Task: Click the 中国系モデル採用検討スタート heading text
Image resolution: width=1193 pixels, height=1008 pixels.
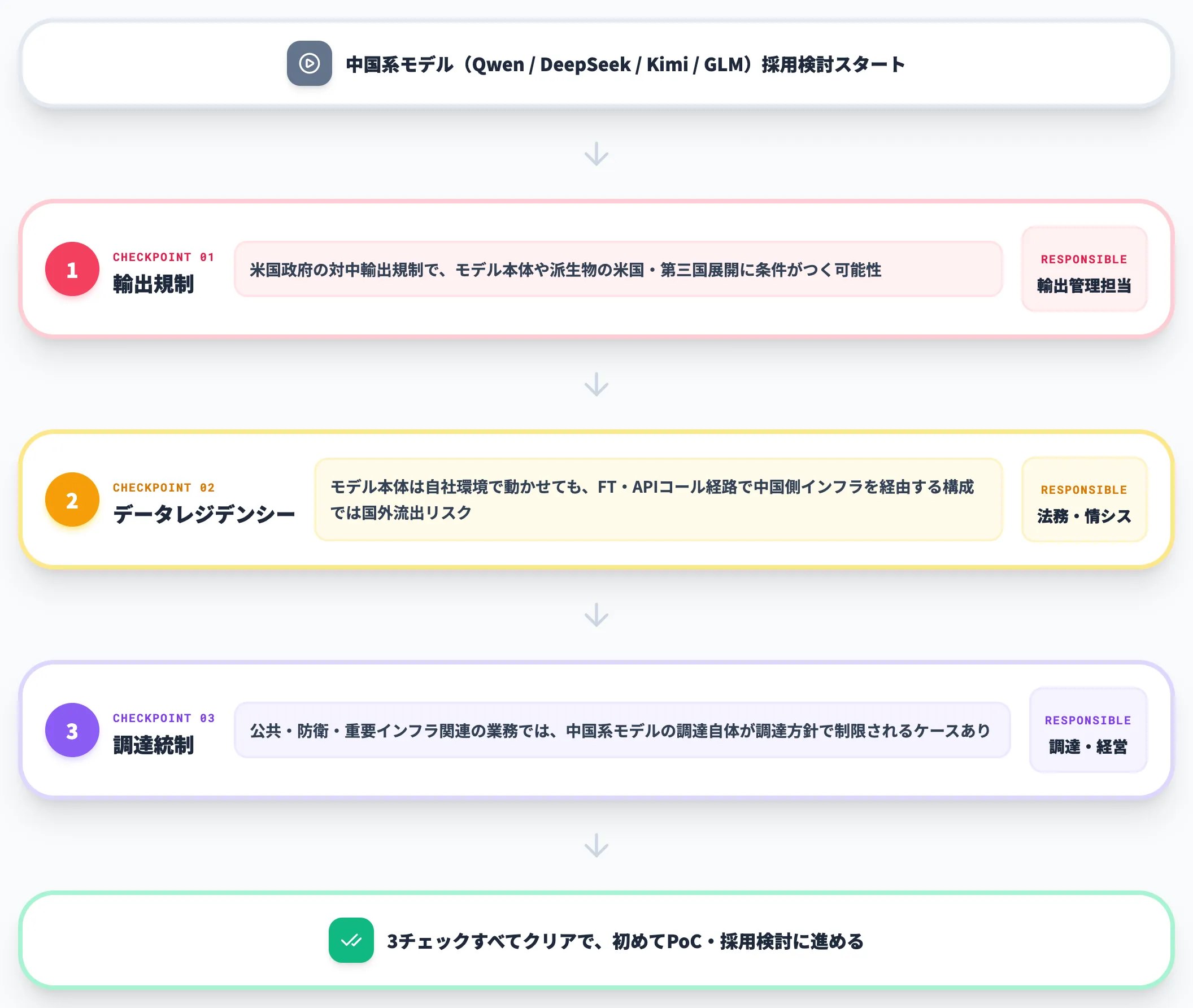Action: [626, 64]
